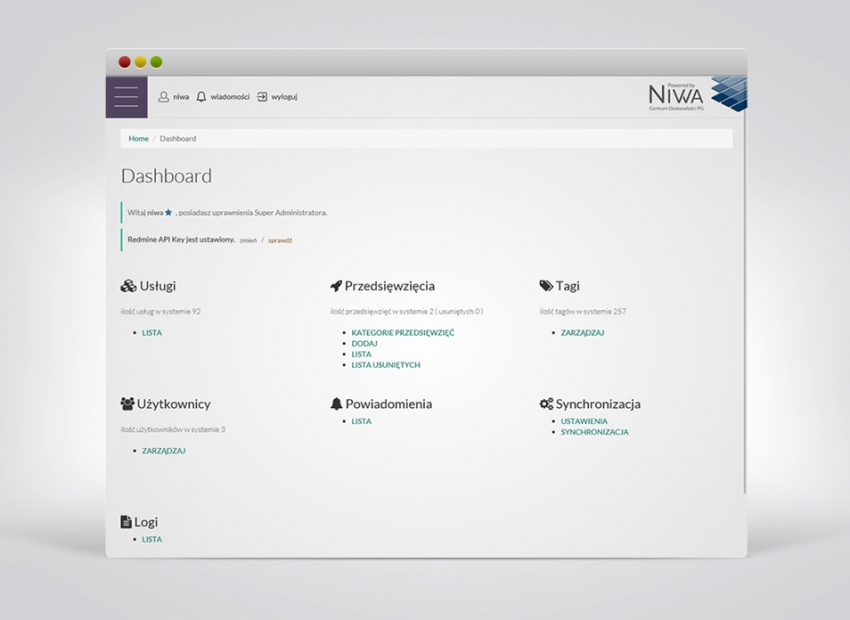
Task: Click the wyloguj logout icon
Action: (x=262, y=97)
